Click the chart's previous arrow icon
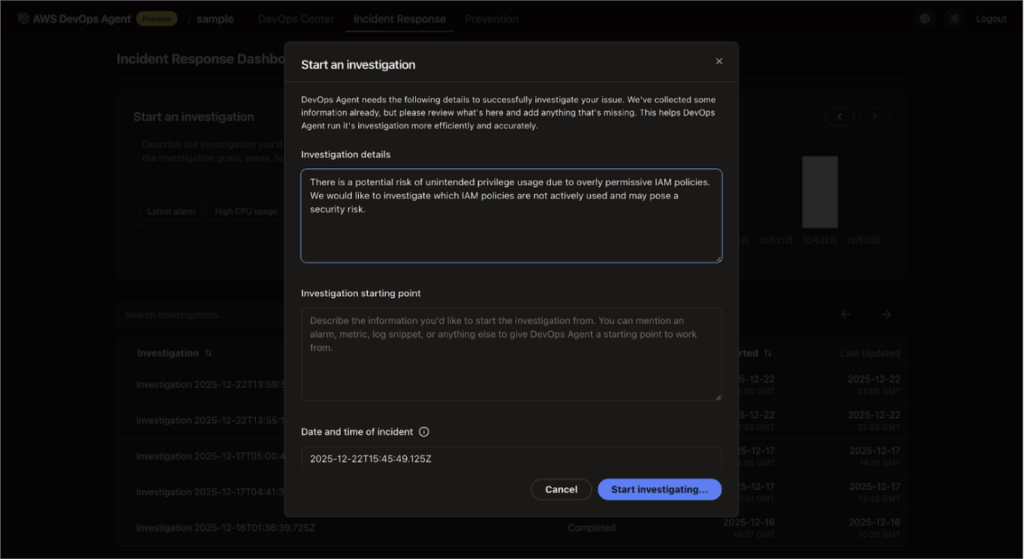This screenshot has height=559, width=1024. point(840,117)
